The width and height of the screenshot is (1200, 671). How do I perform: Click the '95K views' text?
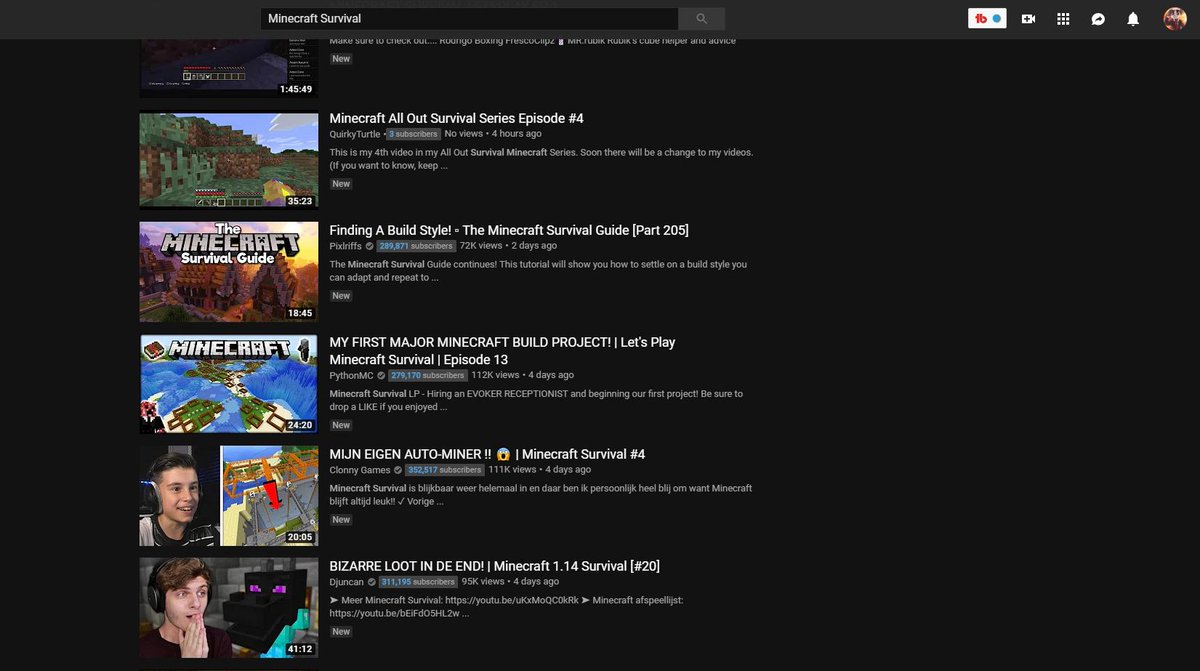[483, 581]
